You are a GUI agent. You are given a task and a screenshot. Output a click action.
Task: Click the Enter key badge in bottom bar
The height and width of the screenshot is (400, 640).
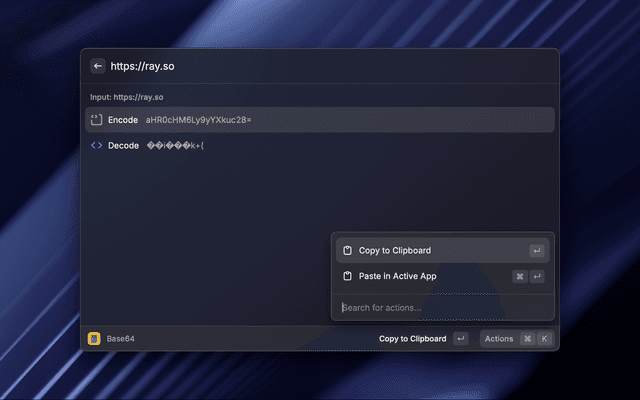pyautogui.click(x=460, y=339)
